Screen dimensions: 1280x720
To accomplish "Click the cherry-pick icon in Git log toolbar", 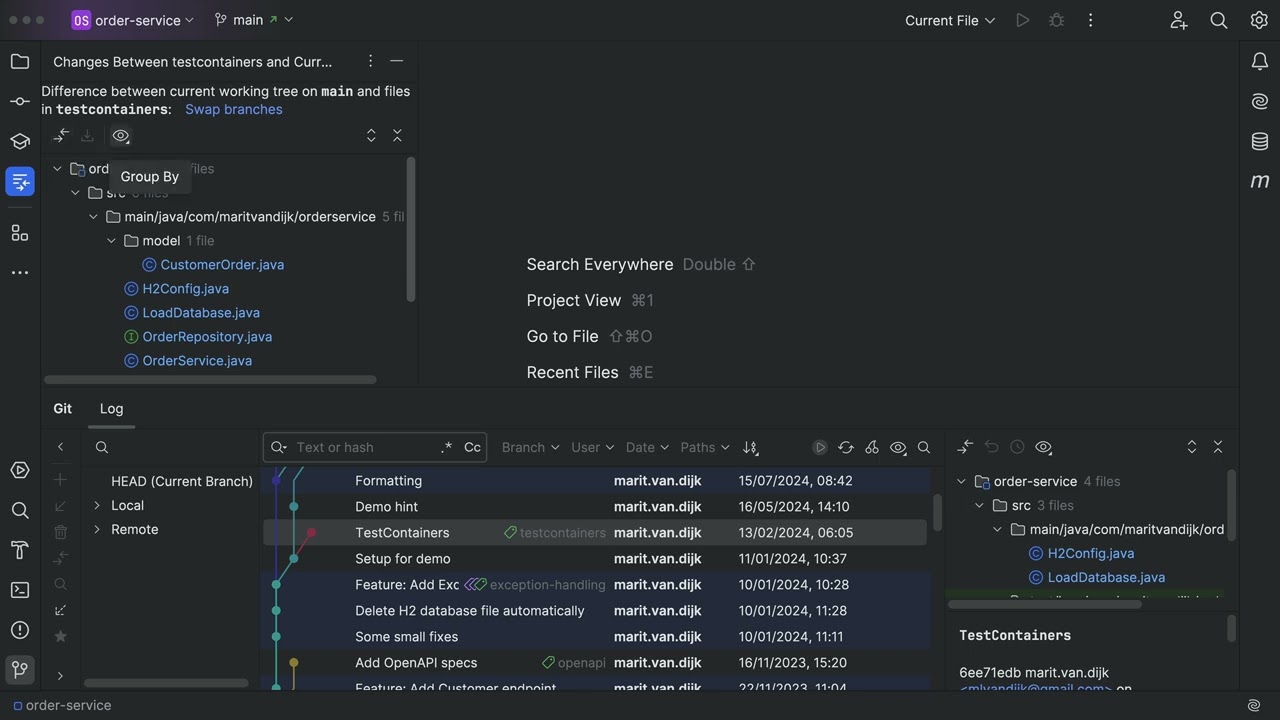I will 872,448.
